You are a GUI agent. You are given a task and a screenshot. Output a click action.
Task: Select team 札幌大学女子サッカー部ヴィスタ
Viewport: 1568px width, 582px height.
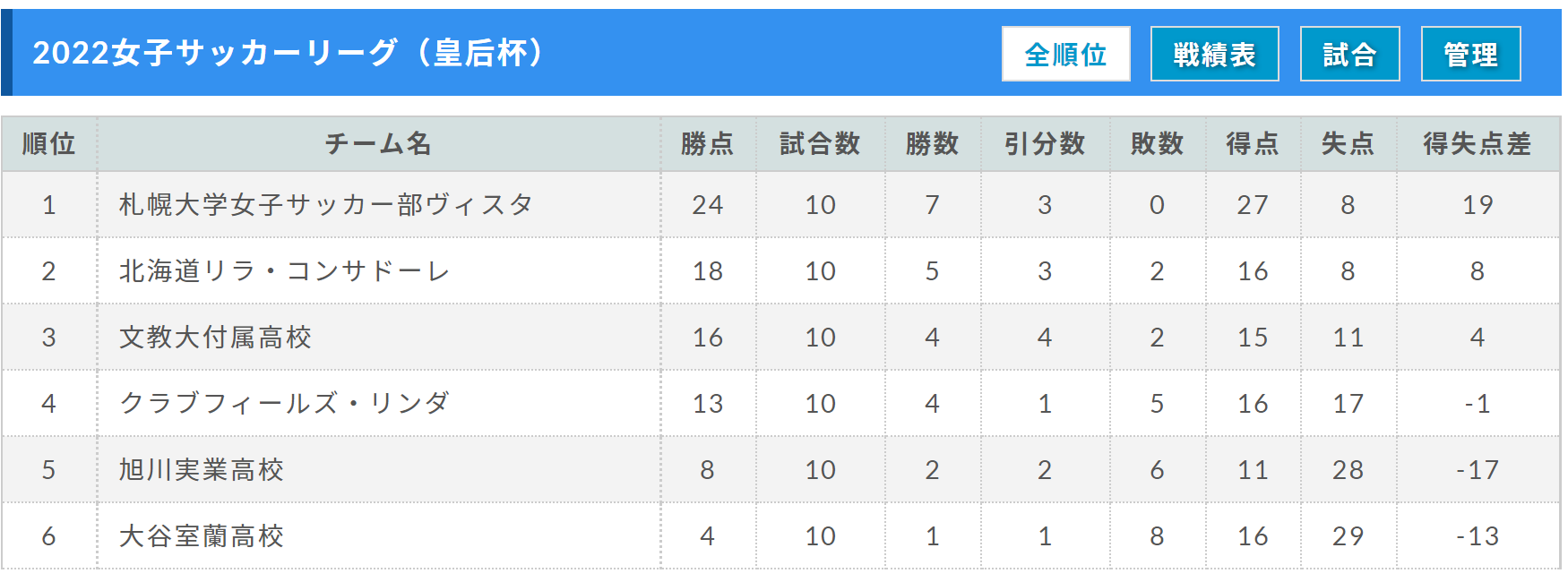click(326, 204)
